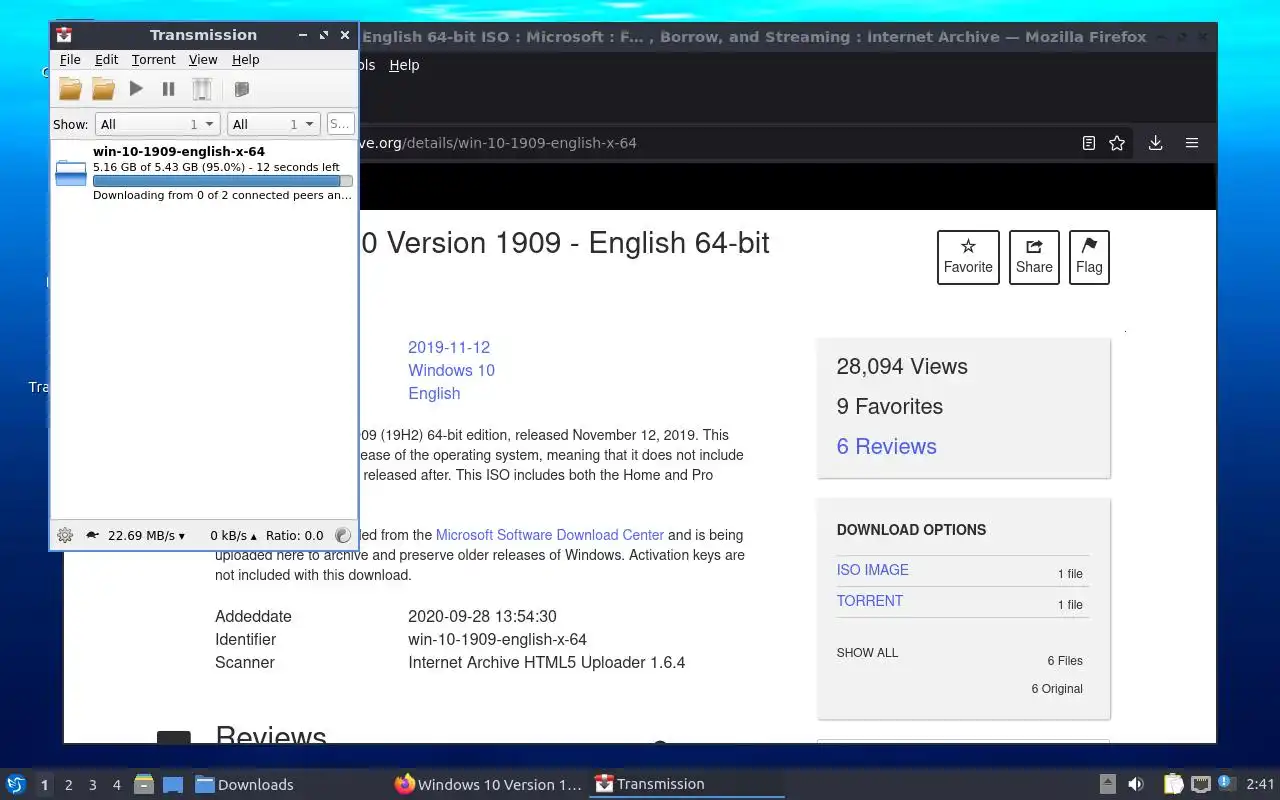Pause the torrent using the pause icon
The image size is (1280, 800).
(168, 89)
